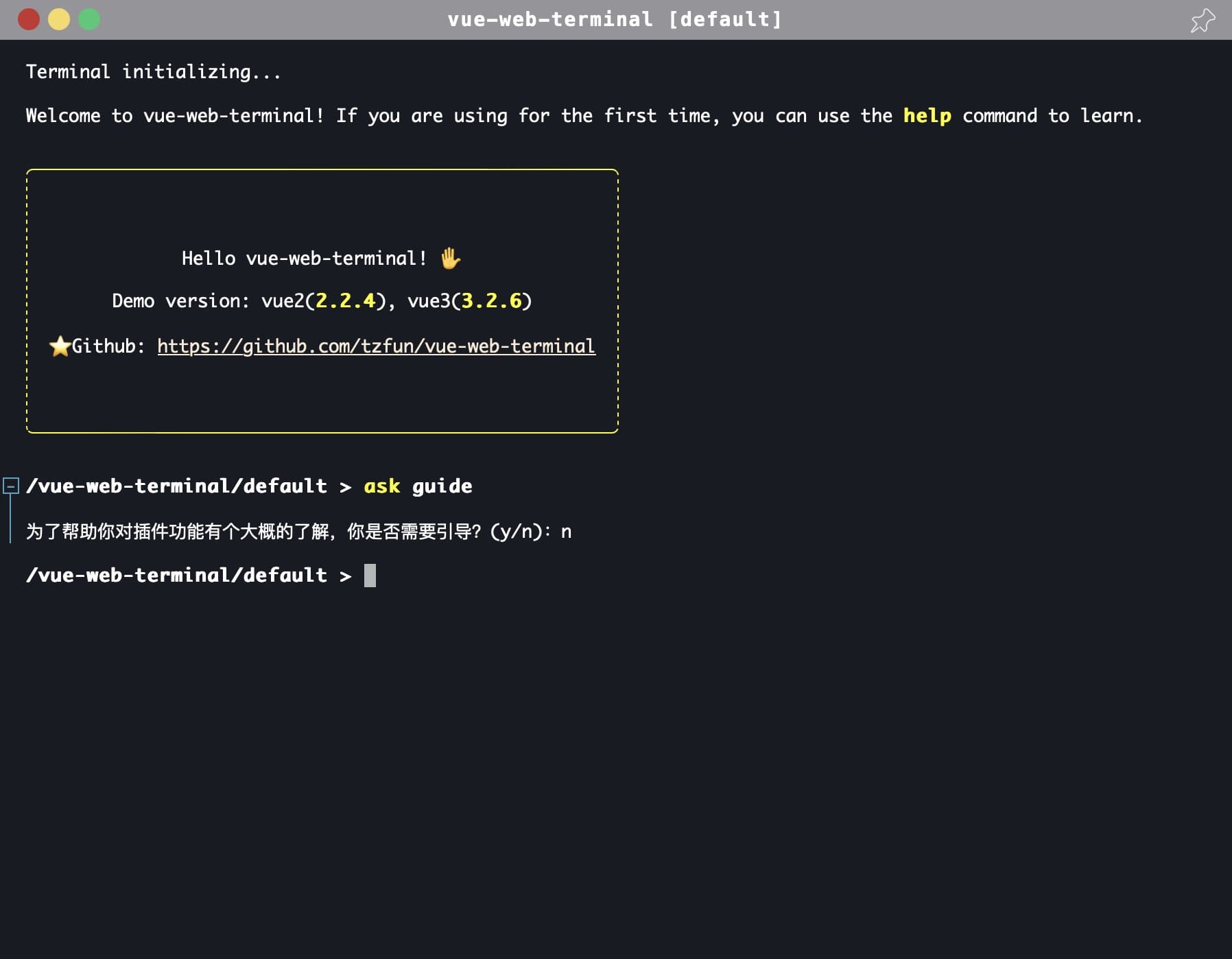1232x959 pixels.
Task: Click the 'Github:' label text
Action: click(108, 346)
